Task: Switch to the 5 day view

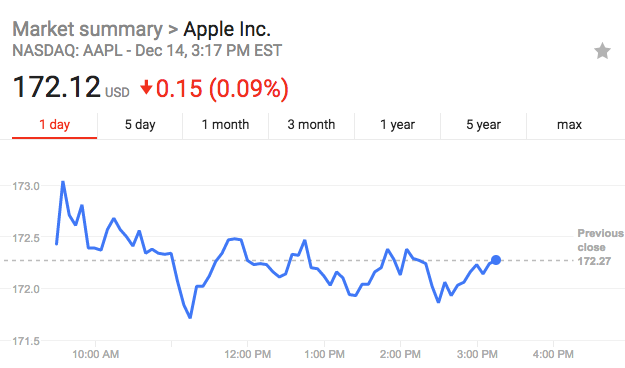Action: pyautogui.click(x=140, y=125)
